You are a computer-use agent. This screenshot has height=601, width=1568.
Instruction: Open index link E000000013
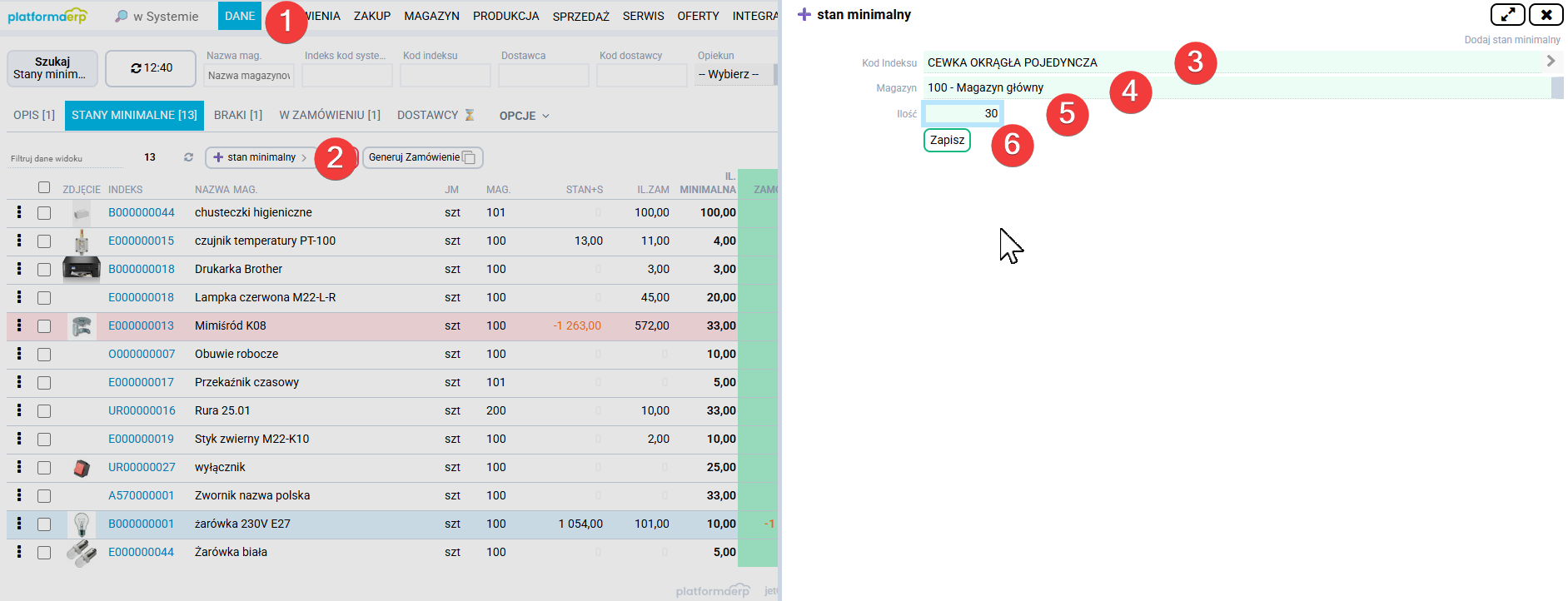tap(142, 325)
